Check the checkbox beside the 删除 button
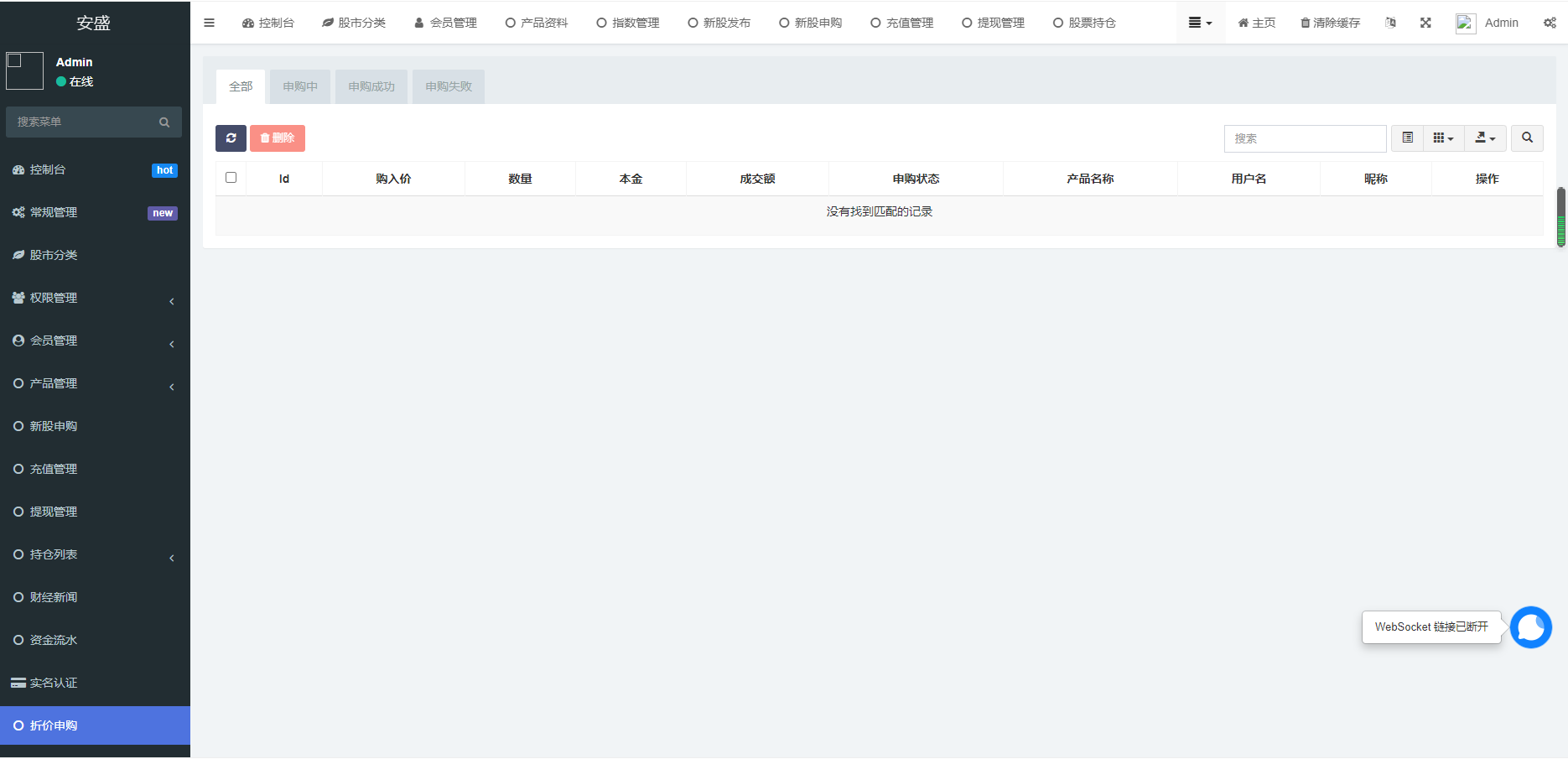This screenshot has height=759, width=1568. [231, 178]
